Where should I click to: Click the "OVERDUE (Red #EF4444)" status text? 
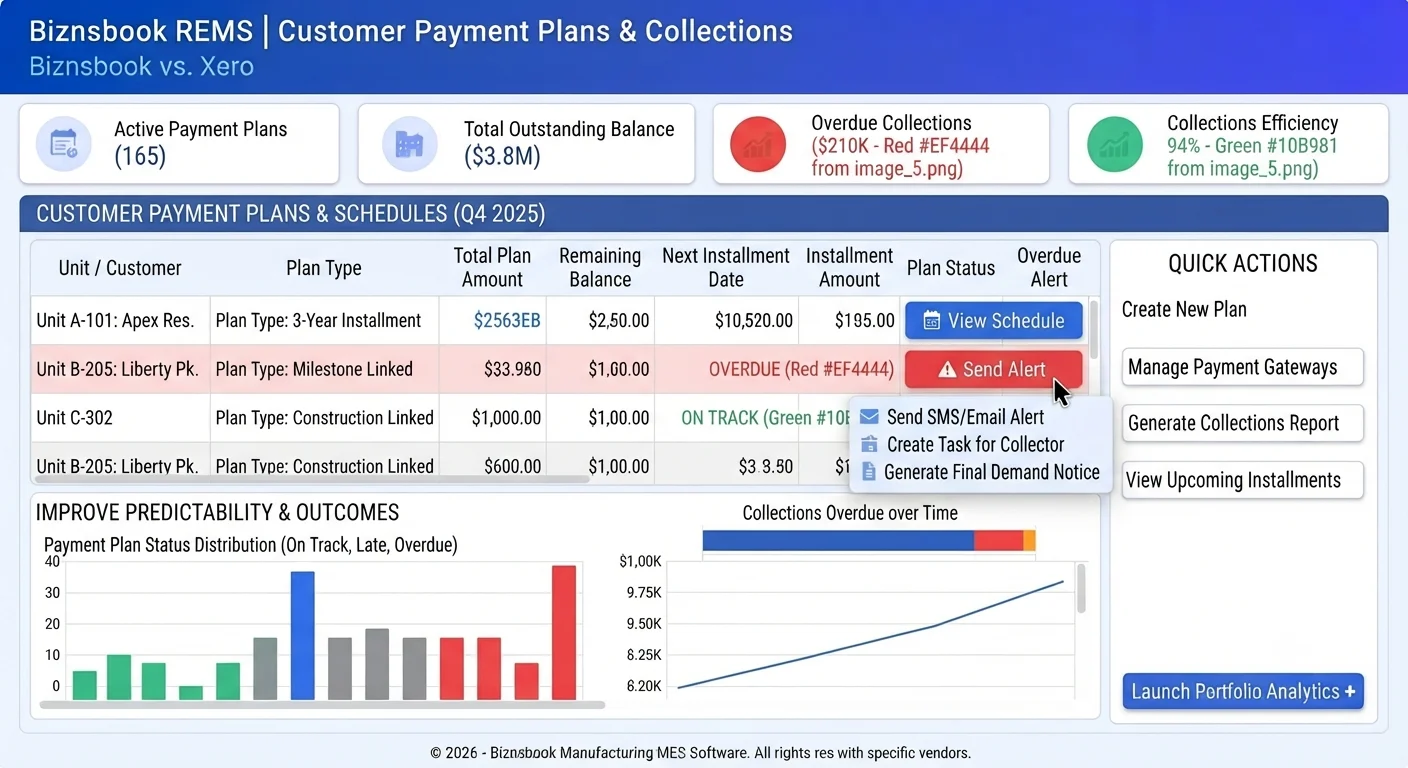[x=801, y=369]
